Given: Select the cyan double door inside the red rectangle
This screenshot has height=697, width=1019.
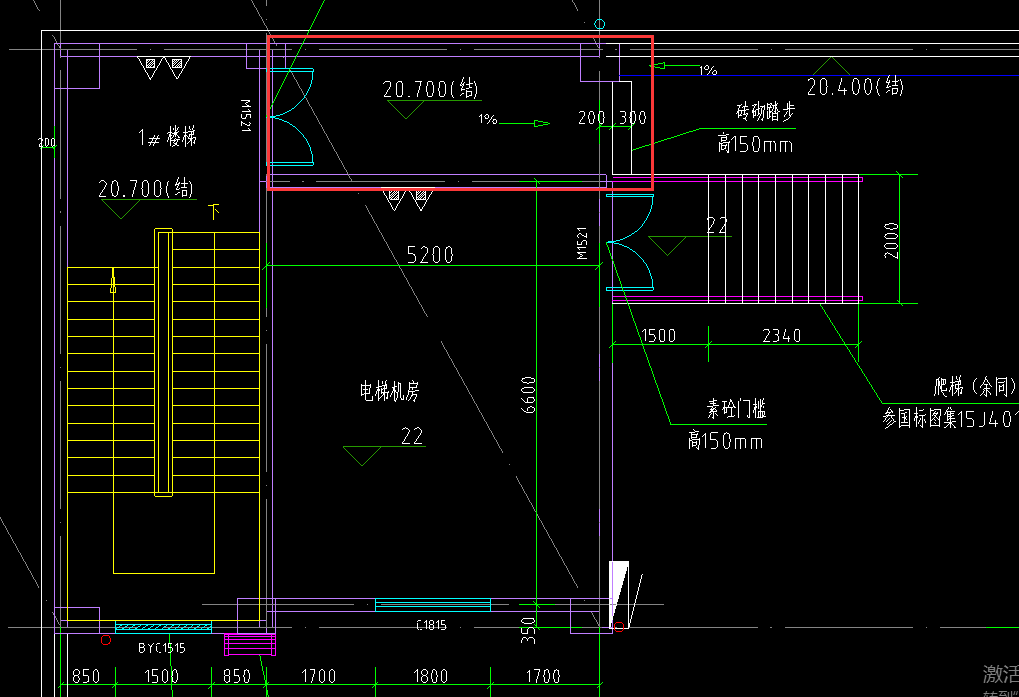Looking at the screenshot, I should (x=292, y=117).
